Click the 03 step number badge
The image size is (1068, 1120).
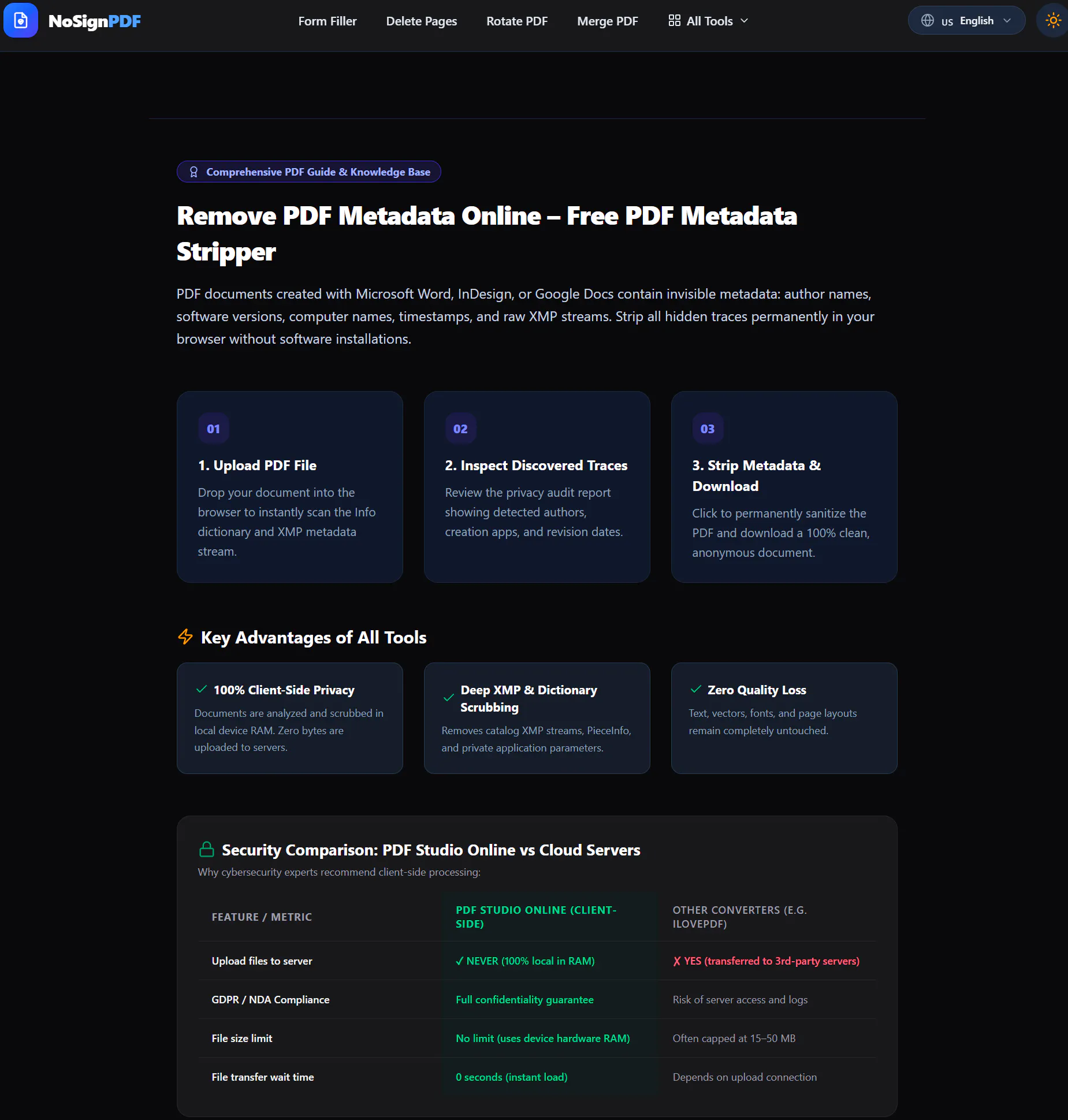[x=708, y=429]
